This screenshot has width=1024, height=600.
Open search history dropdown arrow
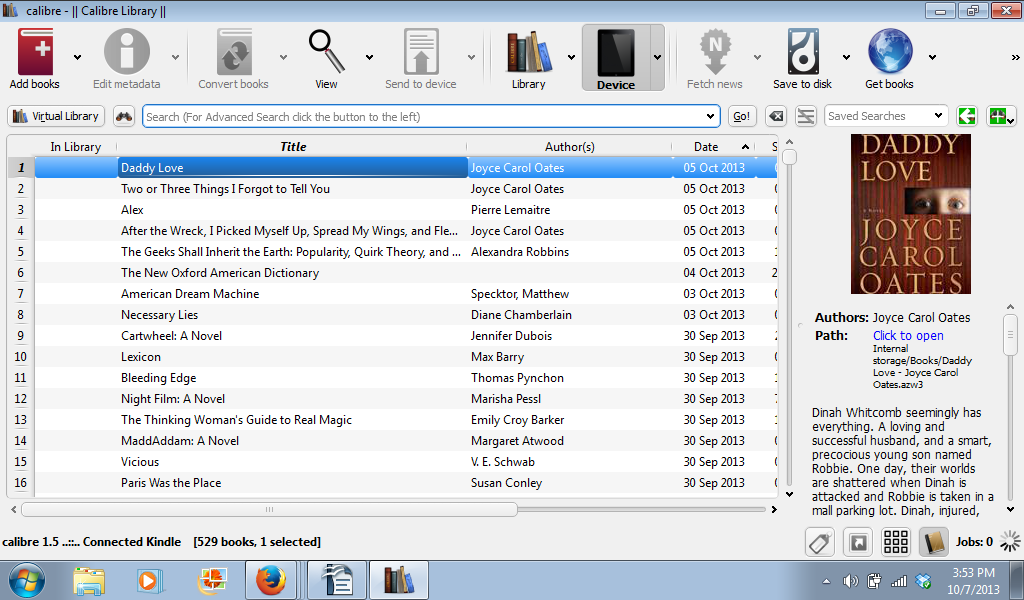(x=711, y=117)
